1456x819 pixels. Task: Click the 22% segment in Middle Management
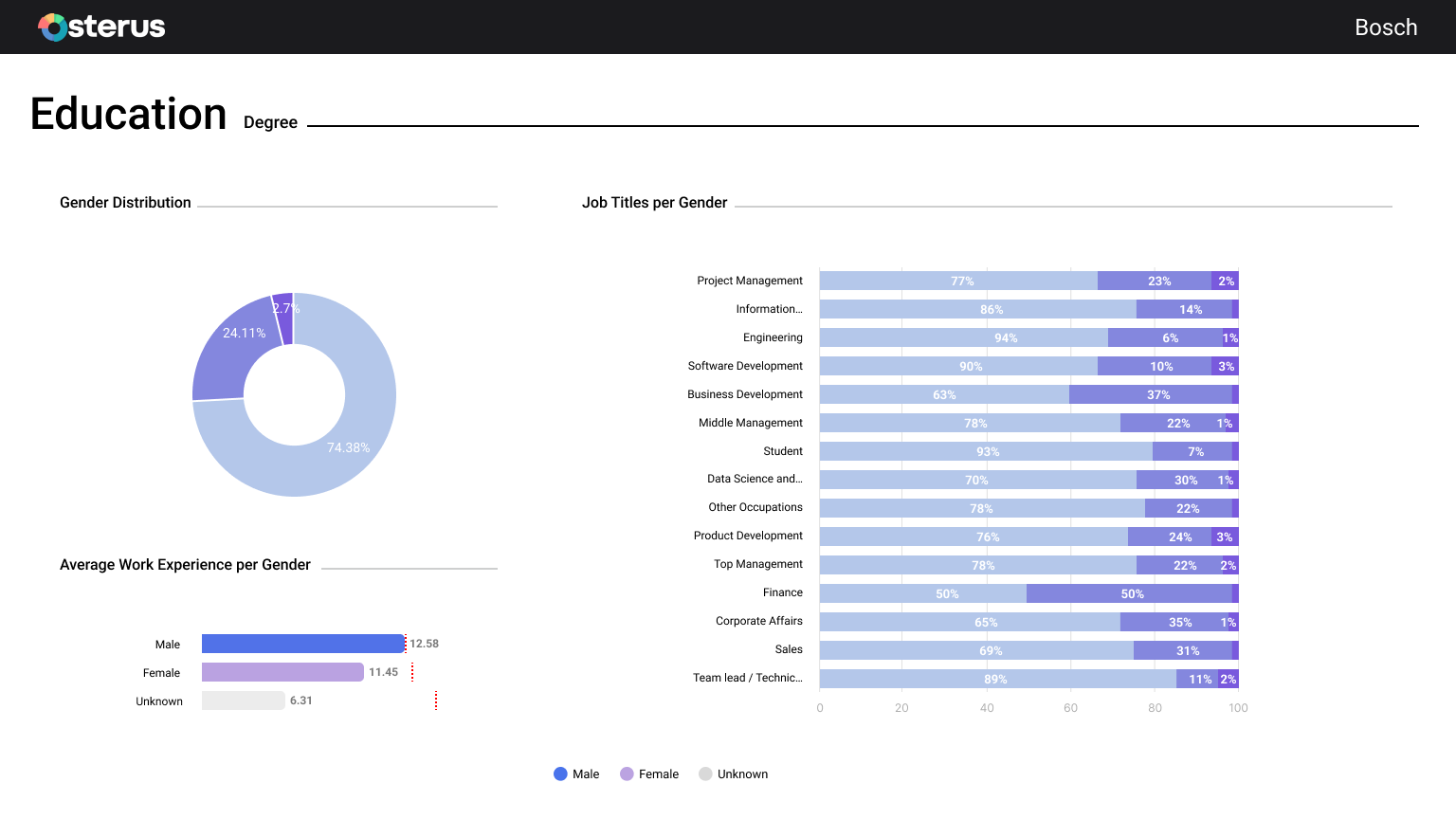[x=1171, y=423]
